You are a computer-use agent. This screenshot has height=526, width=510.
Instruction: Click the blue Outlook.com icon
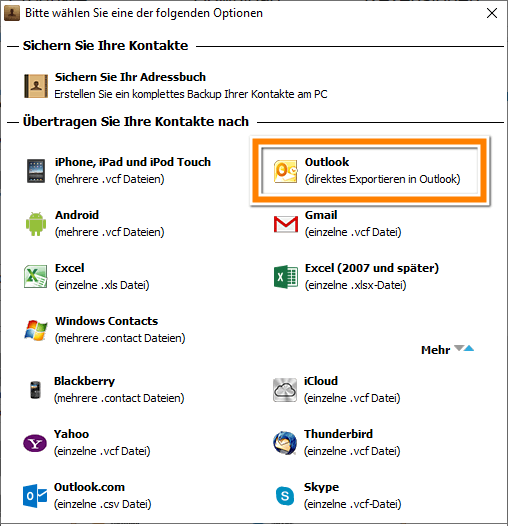tap(35, 496)
